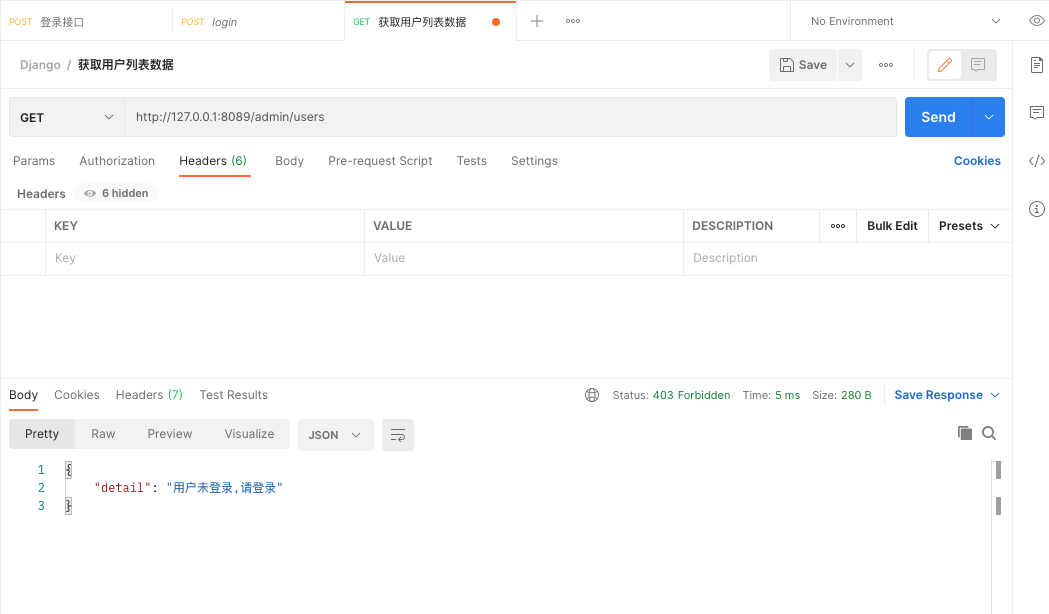Open a new request tab with plus icon

[537, 21]
